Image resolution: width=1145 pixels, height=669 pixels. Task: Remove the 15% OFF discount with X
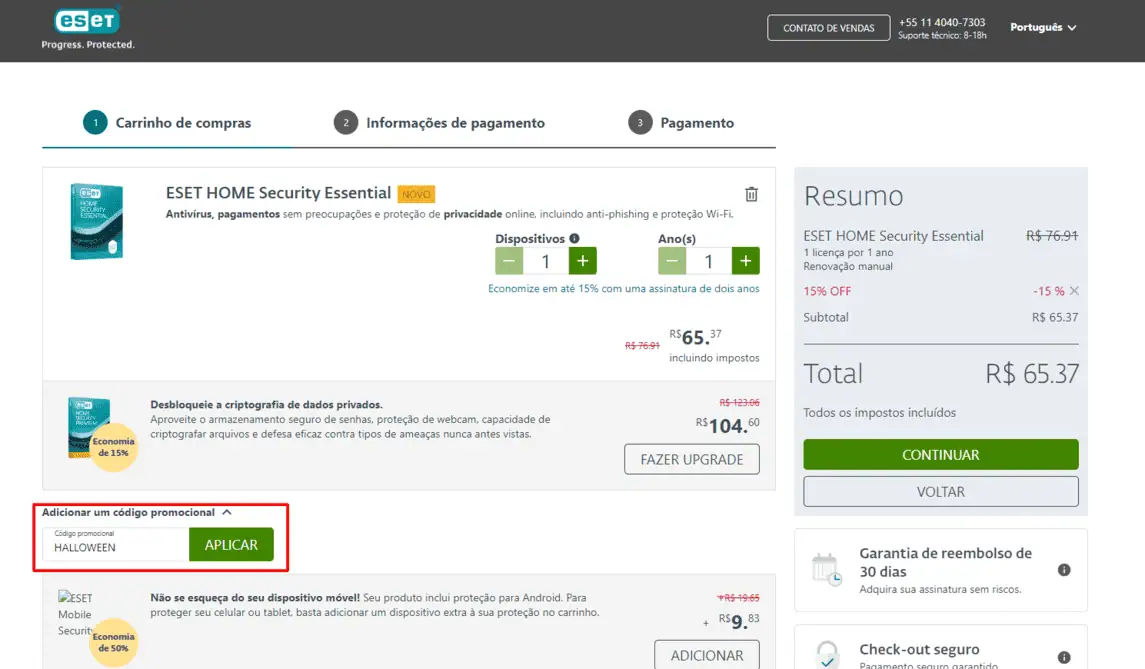pos(1074,291)
